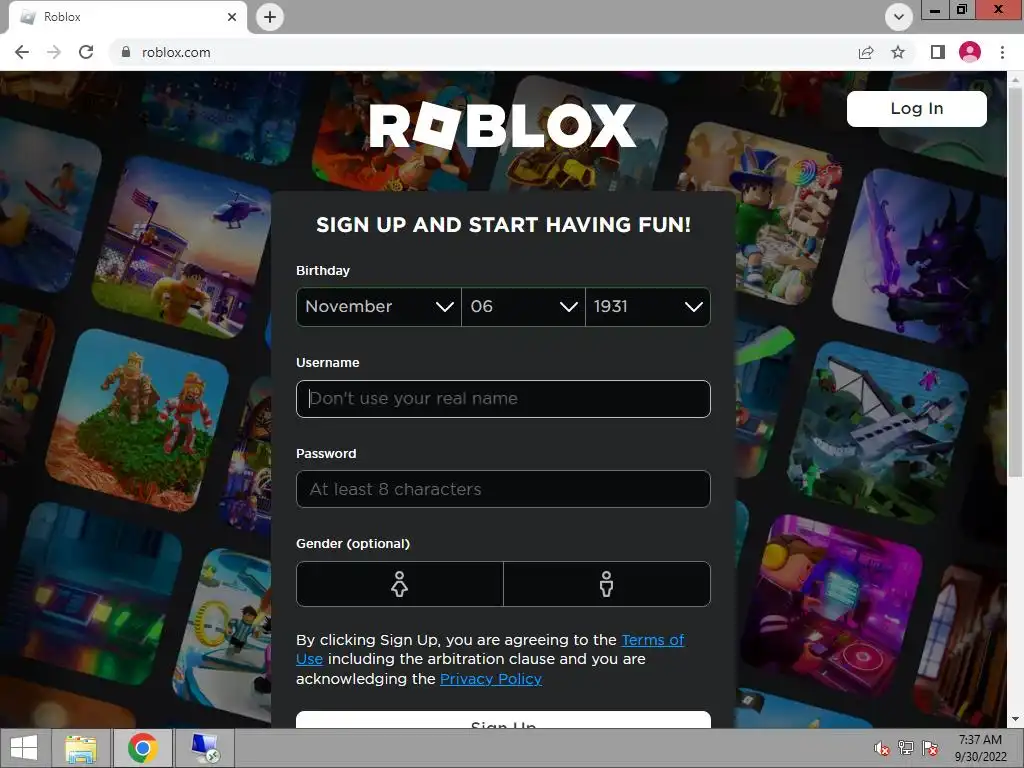1024x768 pixels.
Task: Restore down the Chrome window
Action: point(962,9)
